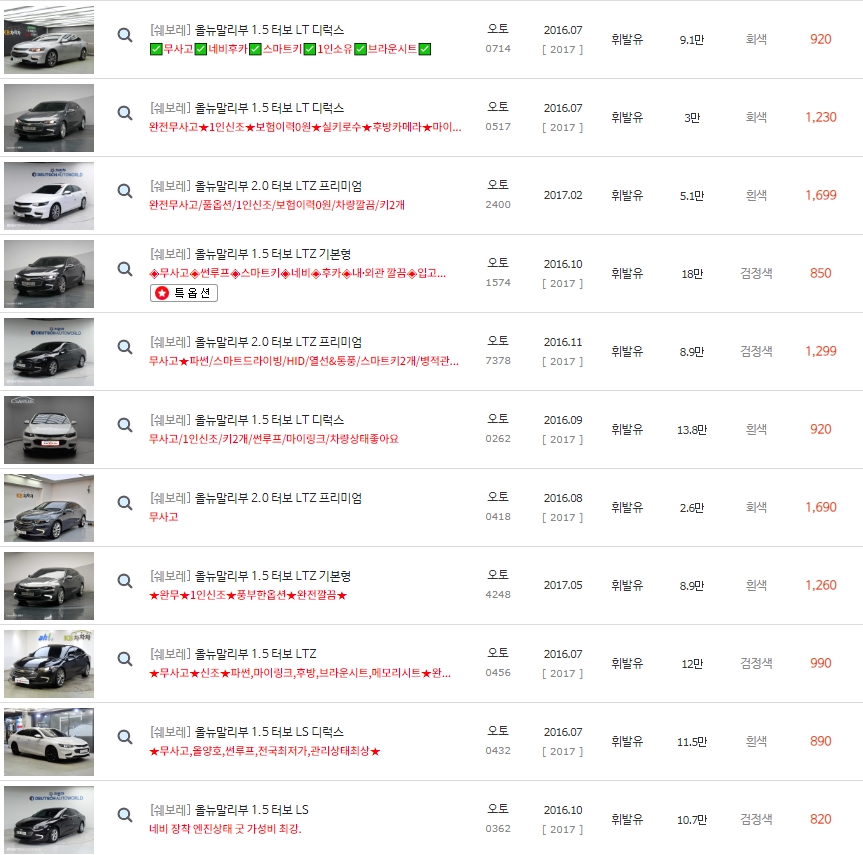Click the search icon beside the LTZ 기본형 18만 km listing
Image resolution: width=863 pixels, height=855 pixels.
124,269
